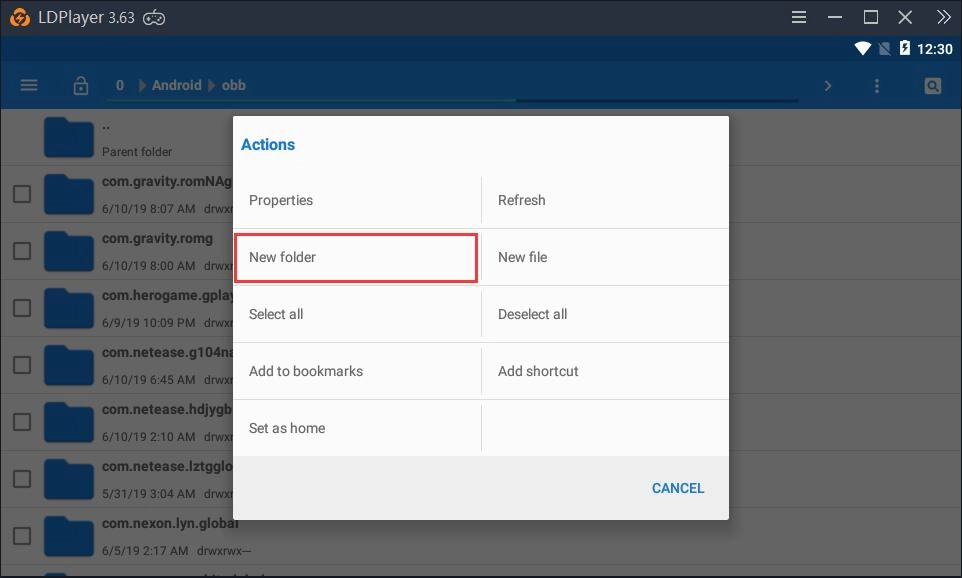Viewport: 962px width, 578px height.
Task: Click the lock icon beside the path bar
Action: (x=80, y=85)
